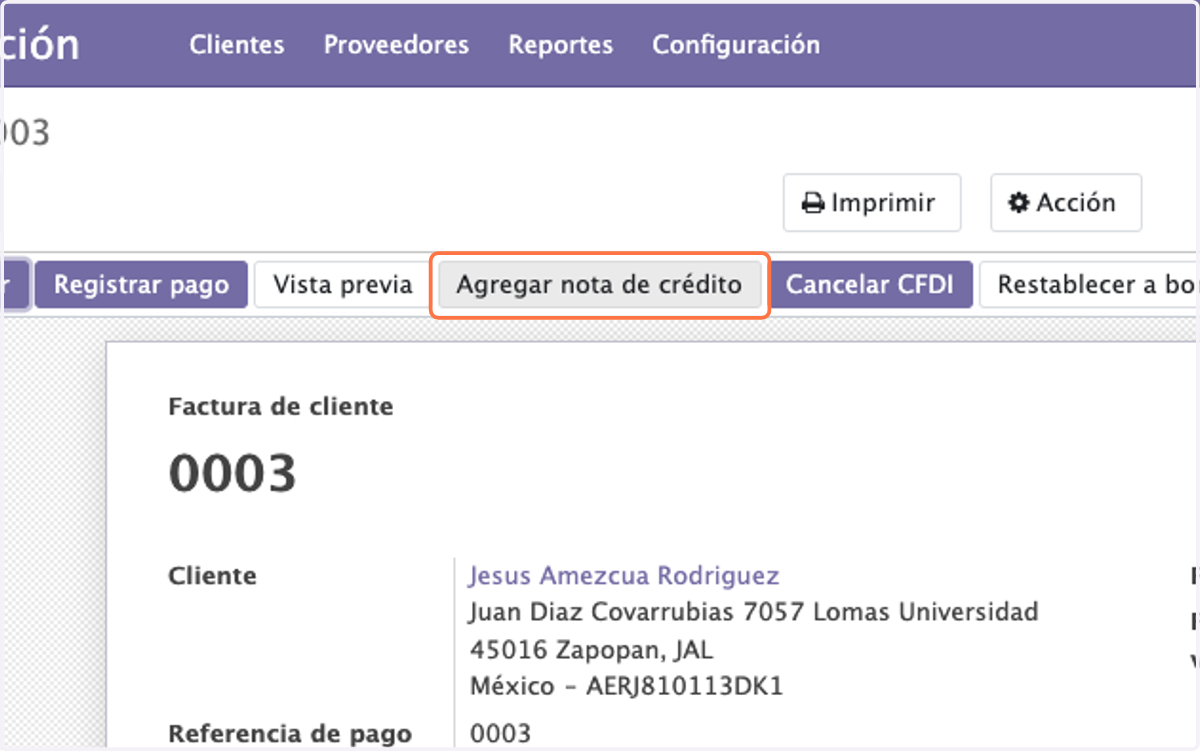The height and width of the screenshot is (751, 1200).
Task: Click Registrar pago button
Action: pos(141,285)
